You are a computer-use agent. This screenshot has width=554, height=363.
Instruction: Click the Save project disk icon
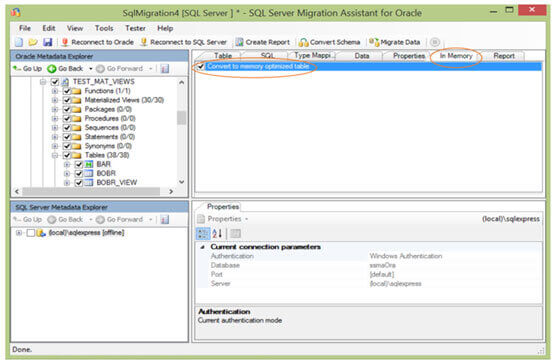[x=47, y=42]
